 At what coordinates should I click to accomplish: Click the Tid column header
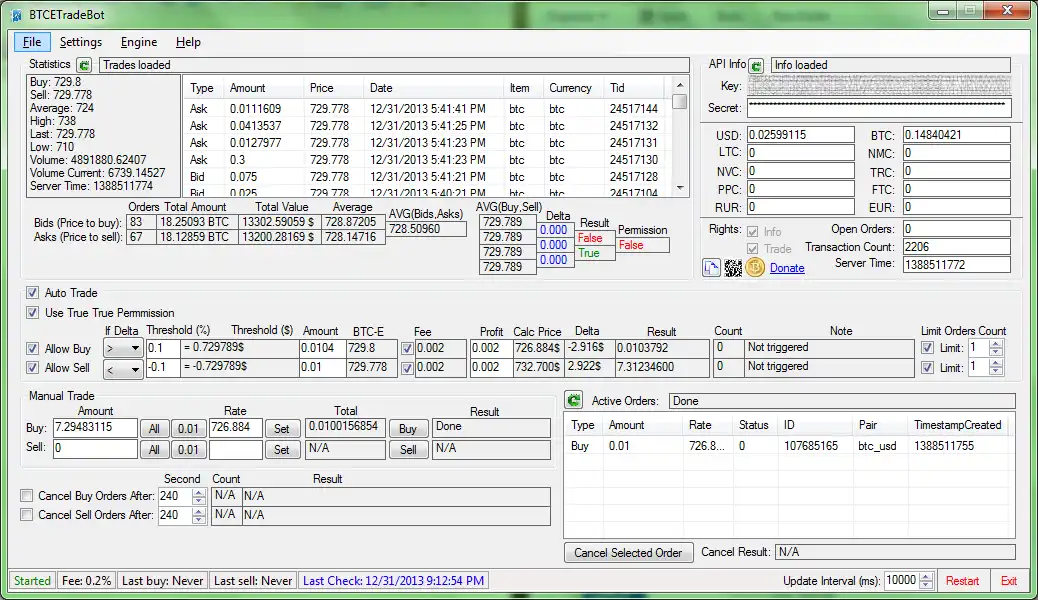634,88
